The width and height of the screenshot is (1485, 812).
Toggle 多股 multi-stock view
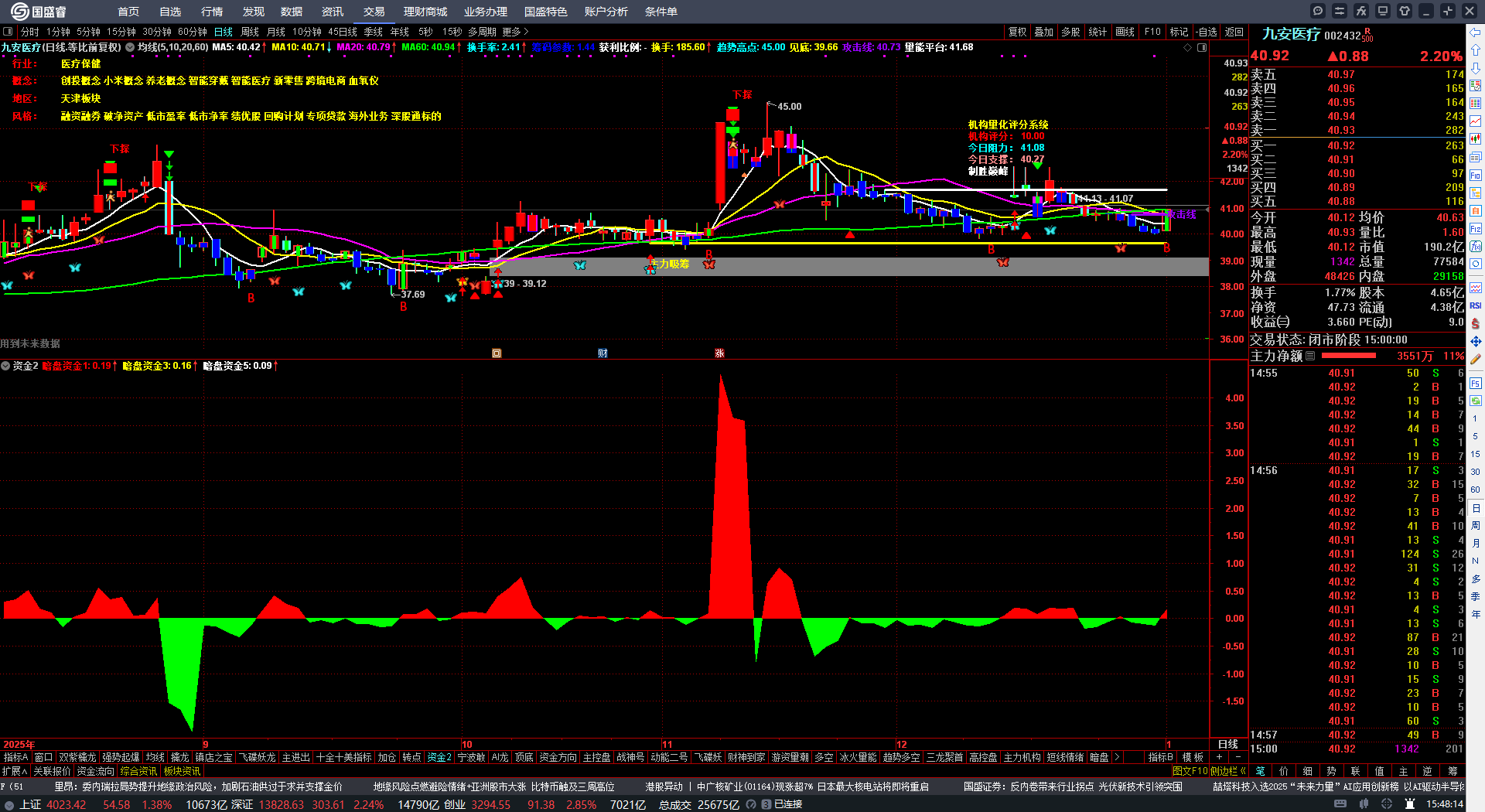click(1070, 32)
